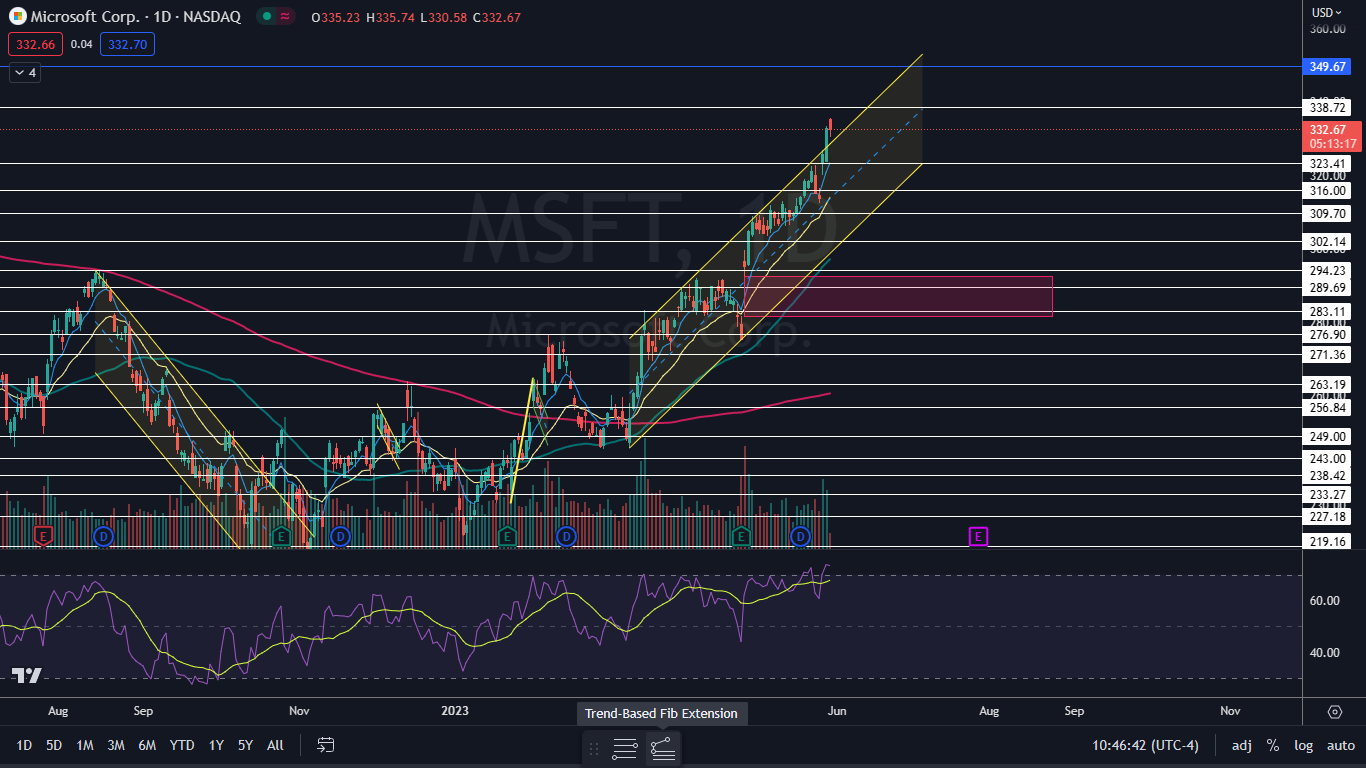
Task: Click the pink wavy data-status icon
Action: 285,17
